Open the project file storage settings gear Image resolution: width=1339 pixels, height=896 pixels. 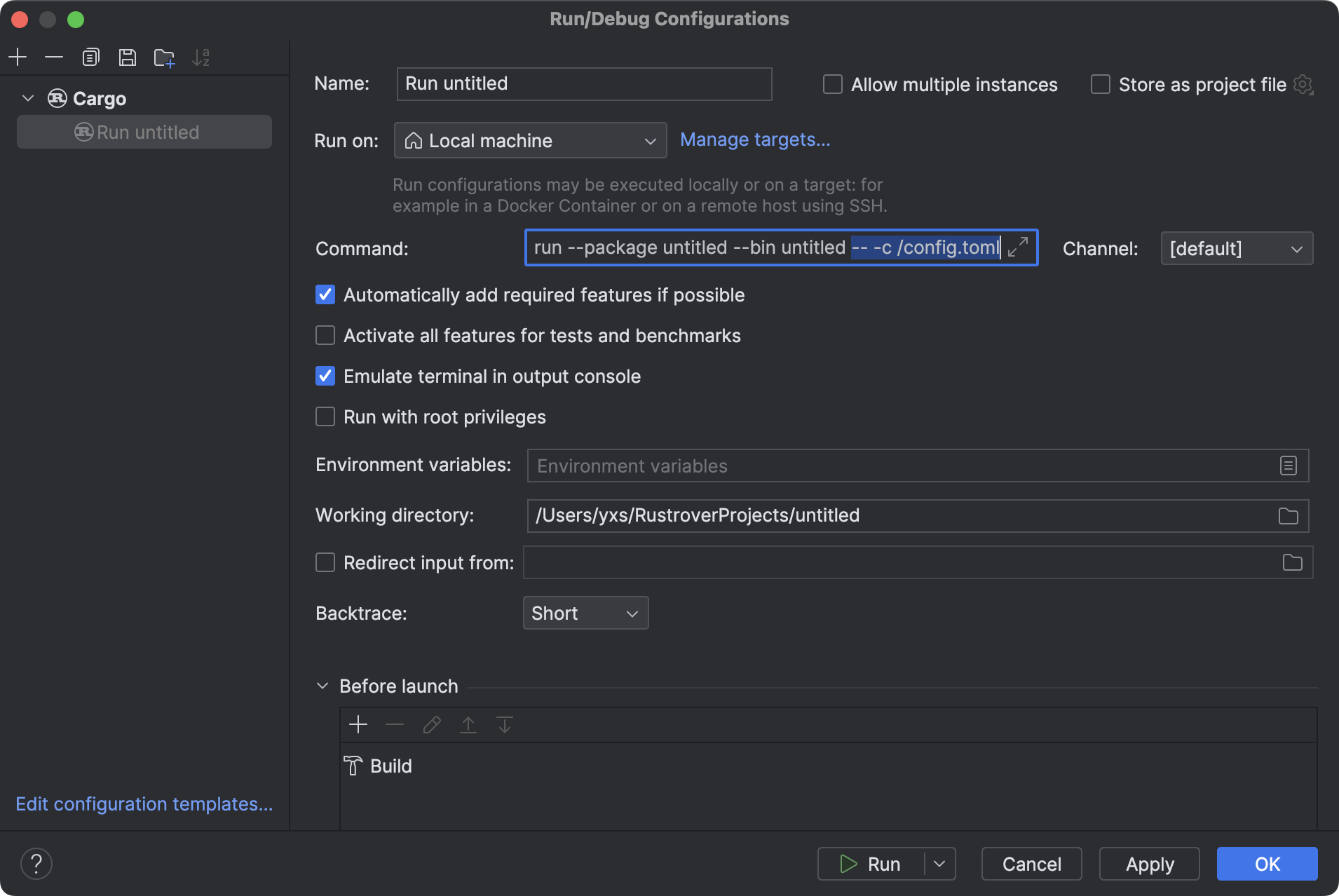pos(1303,85)
